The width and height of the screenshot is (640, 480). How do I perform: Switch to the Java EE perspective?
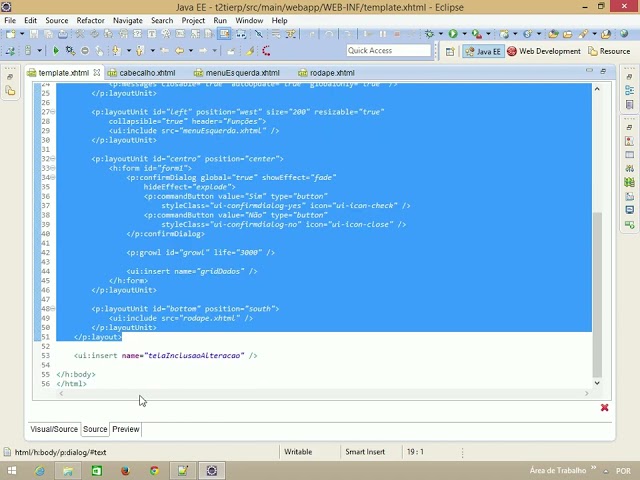[483, 51]
